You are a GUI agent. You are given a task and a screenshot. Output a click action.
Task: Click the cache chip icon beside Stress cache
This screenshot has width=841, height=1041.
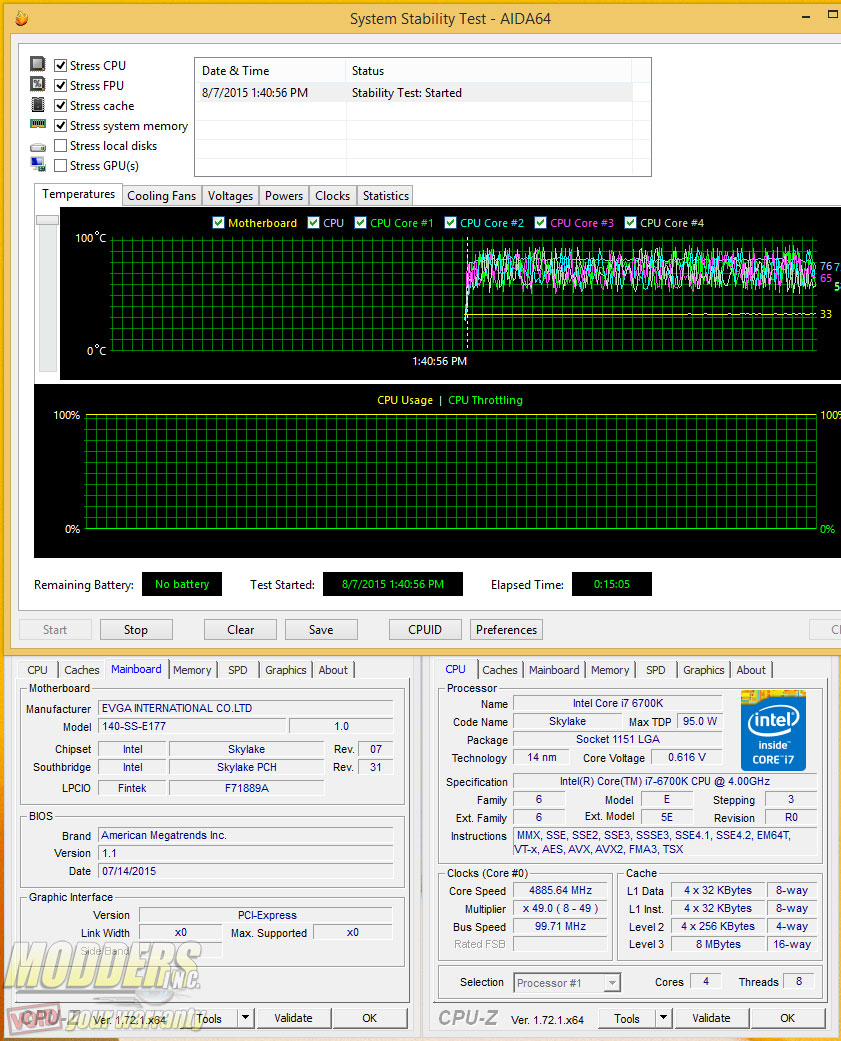[x=38, y=105]
